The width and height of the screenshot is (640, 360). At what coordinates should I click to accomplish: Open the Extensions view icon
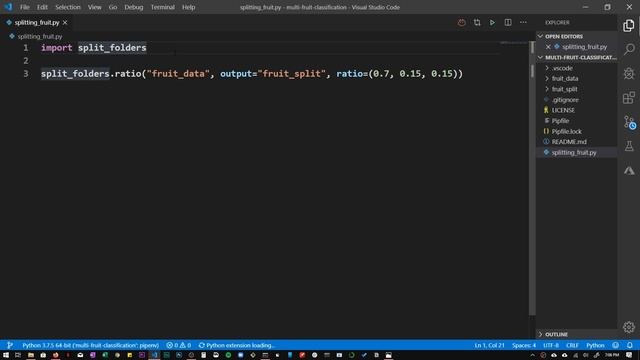(629, 98)
